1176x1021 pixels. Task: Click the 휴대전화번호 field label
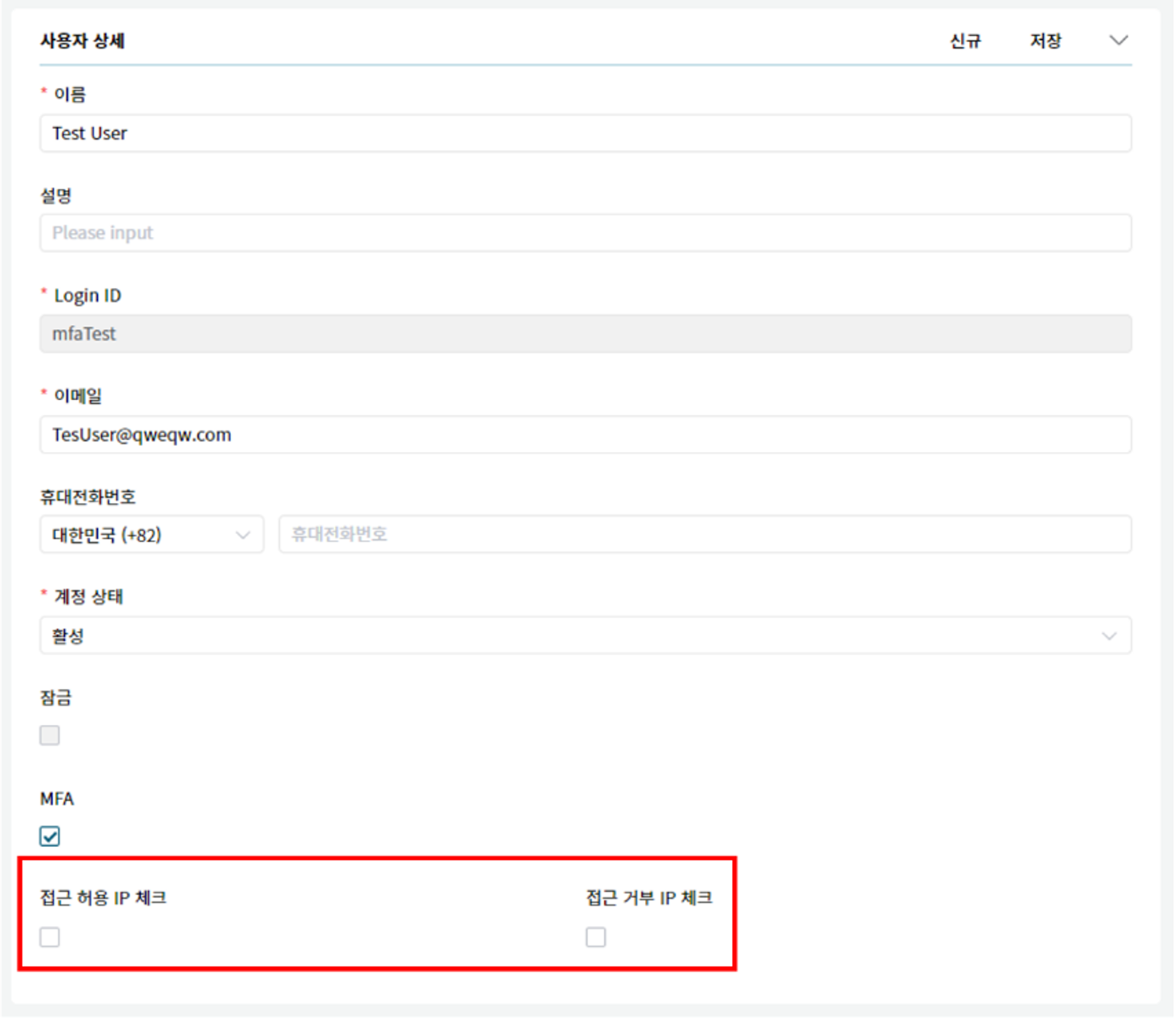[88, 497]
